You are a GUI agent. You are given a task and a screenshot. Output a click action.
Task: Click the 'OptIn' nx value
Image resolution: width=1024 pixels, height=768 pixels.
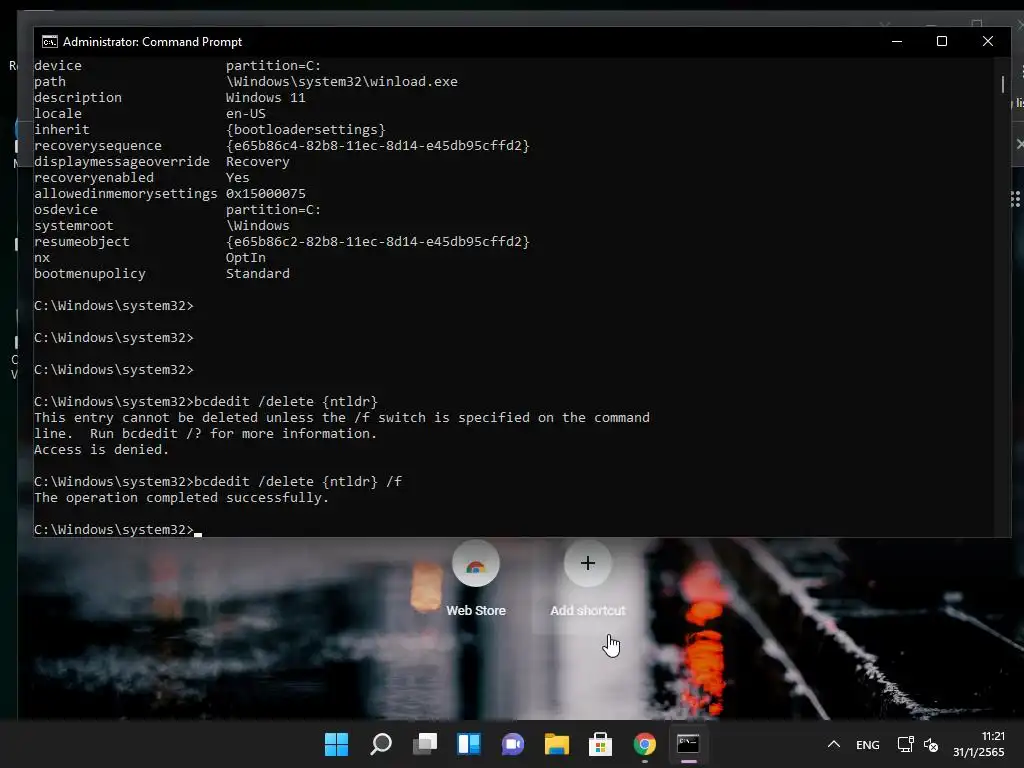pyautogui.click(x=246, y=257)
